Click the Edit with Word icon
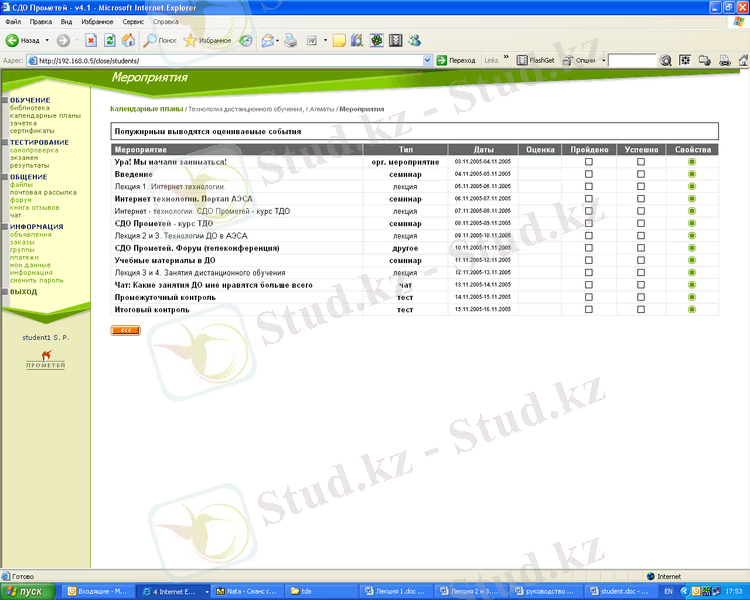Image resolution: width=750 pixels, height=600 pixels. [312, 41]
